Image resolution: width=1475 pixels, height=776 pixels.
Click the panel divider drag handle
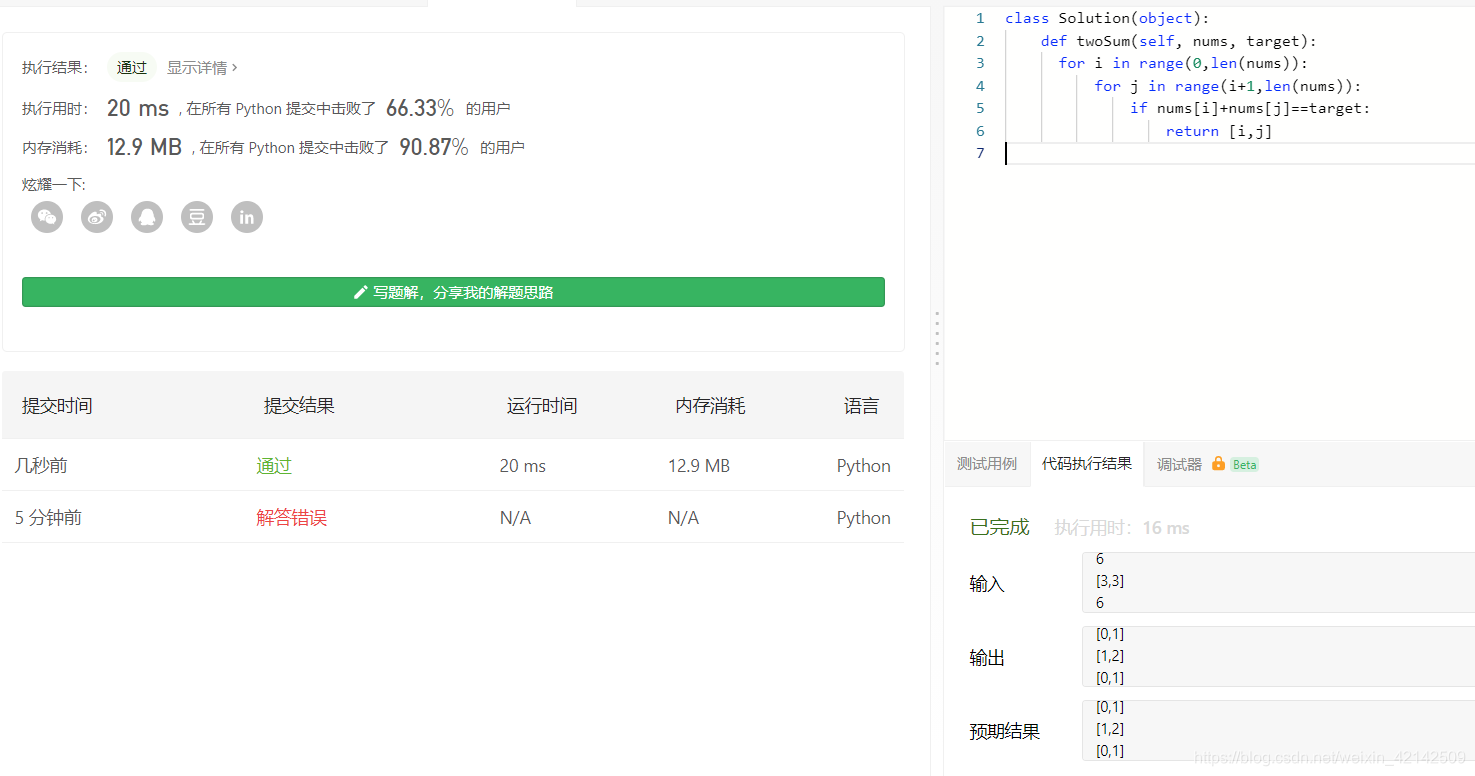point(937,338)
